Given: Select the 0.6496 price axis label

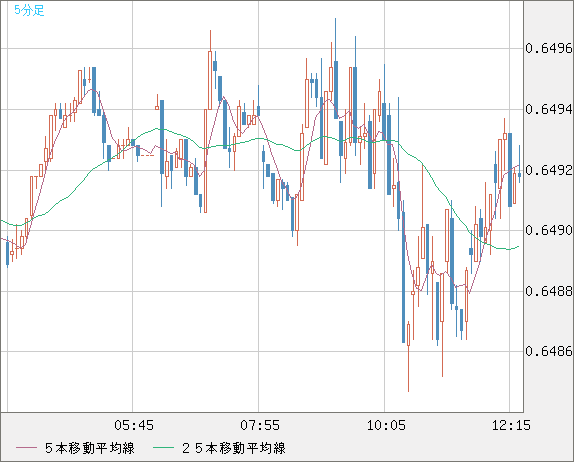Looking at the screenshot, I should pyautogui.click(x=548, y=48).
